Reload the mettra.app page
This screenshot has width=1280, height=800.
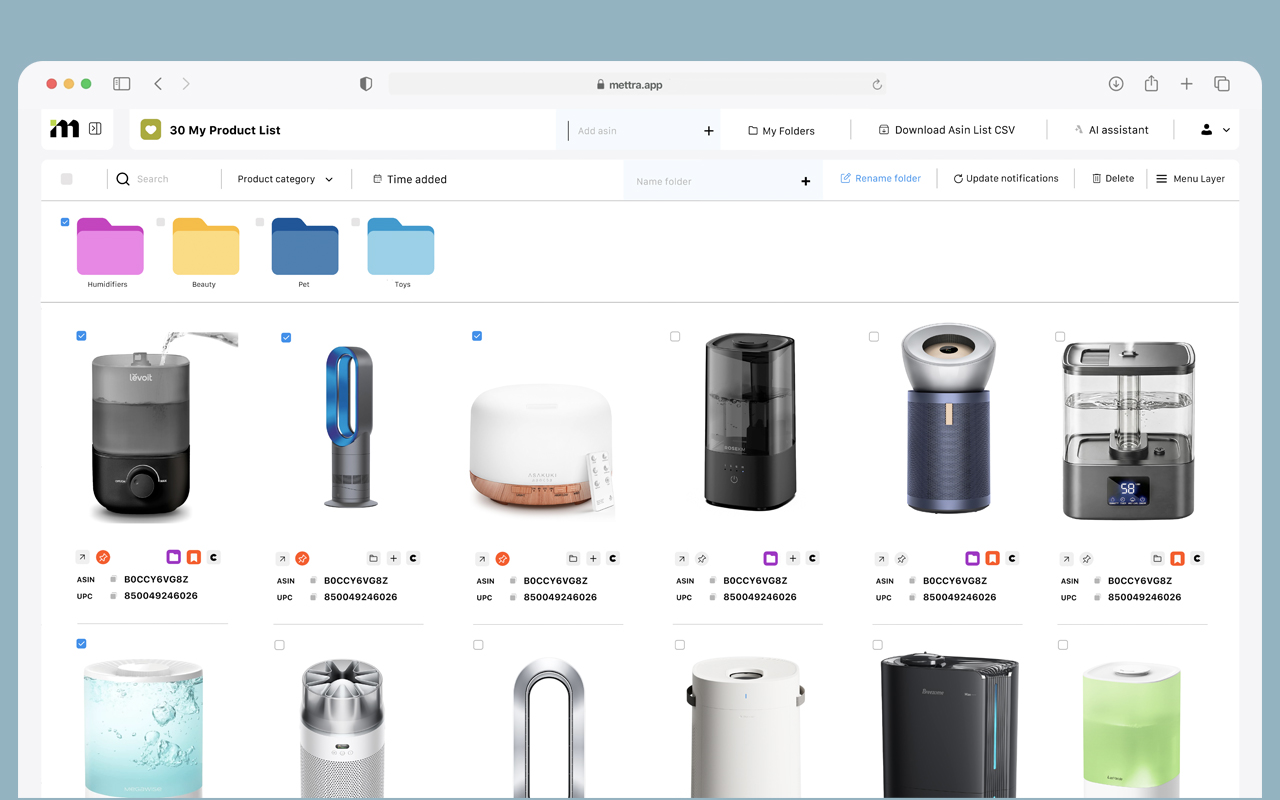(x=877, y=85)
